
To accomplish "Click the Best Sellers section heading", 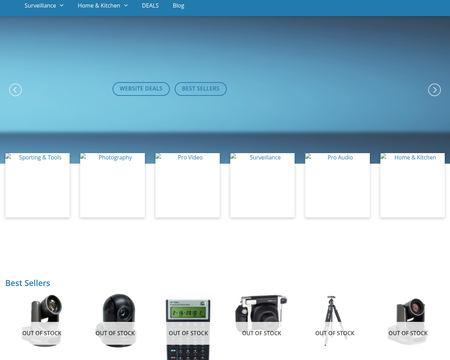I will click(x=28, y=283).
